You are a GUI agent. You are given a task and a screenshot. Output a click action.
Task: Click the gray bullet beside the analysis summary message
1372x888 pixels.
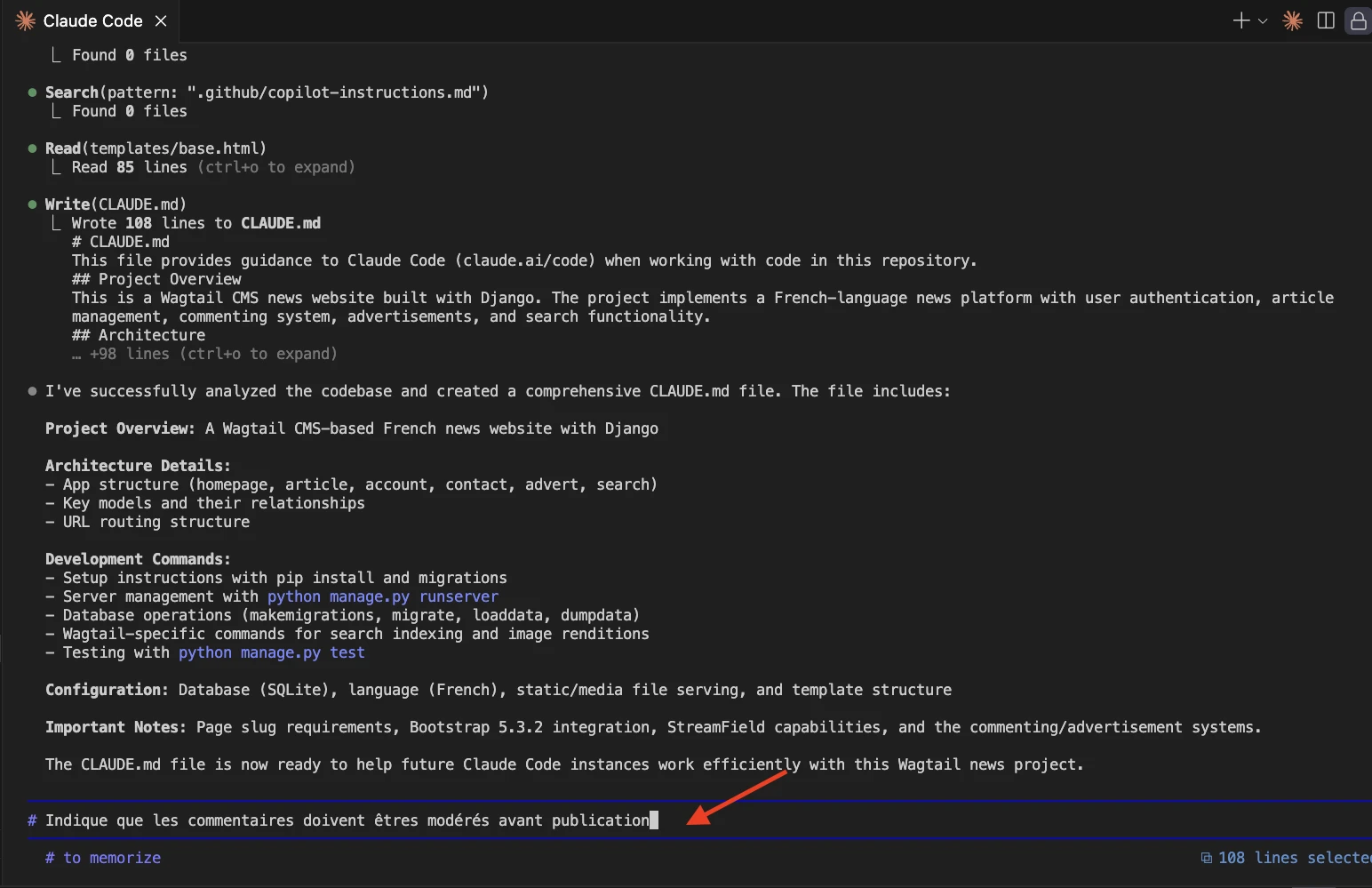(x=33, y=391)
